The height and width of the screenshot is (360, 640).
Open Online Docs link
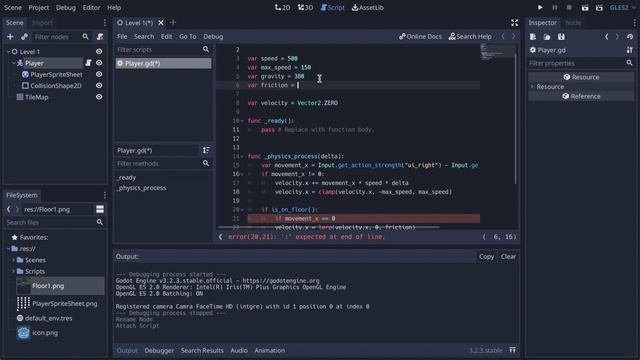tap(420, 36)
